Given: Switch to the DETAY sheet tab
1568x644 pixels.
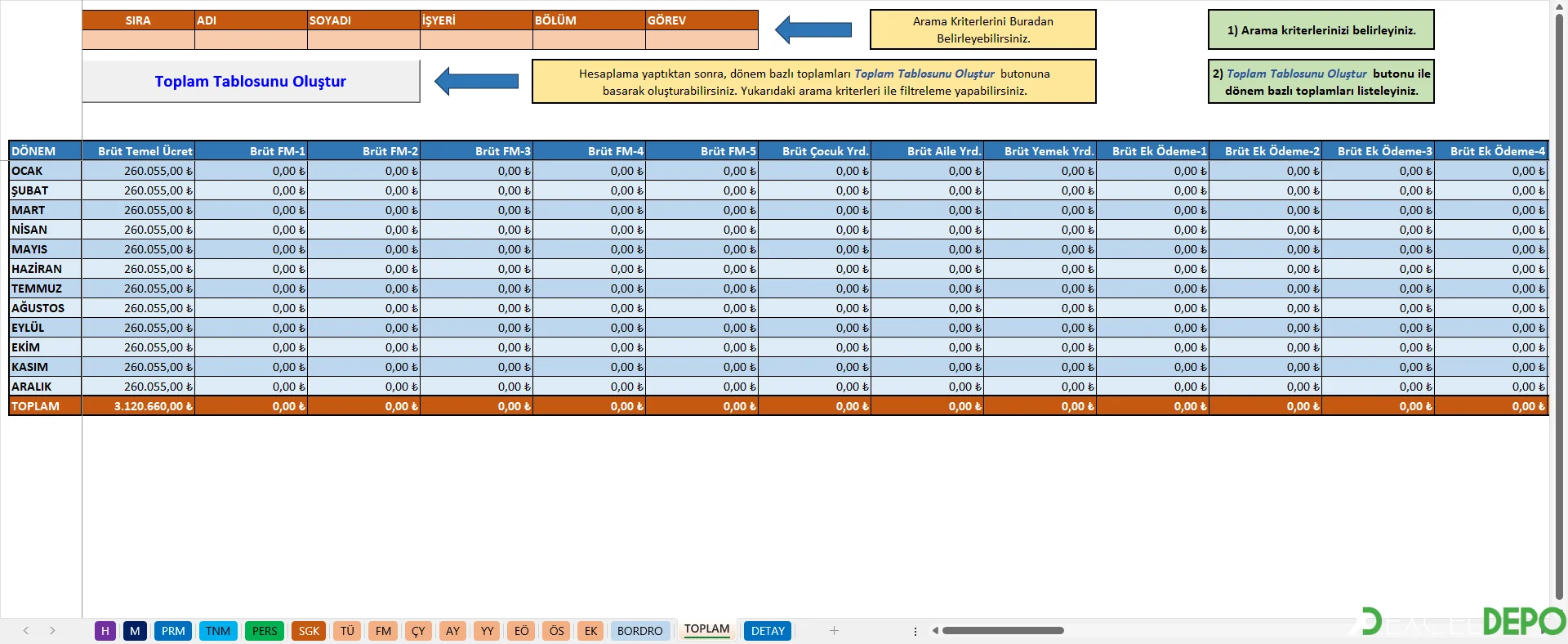Looking at the screenshot, I should 767,631.
